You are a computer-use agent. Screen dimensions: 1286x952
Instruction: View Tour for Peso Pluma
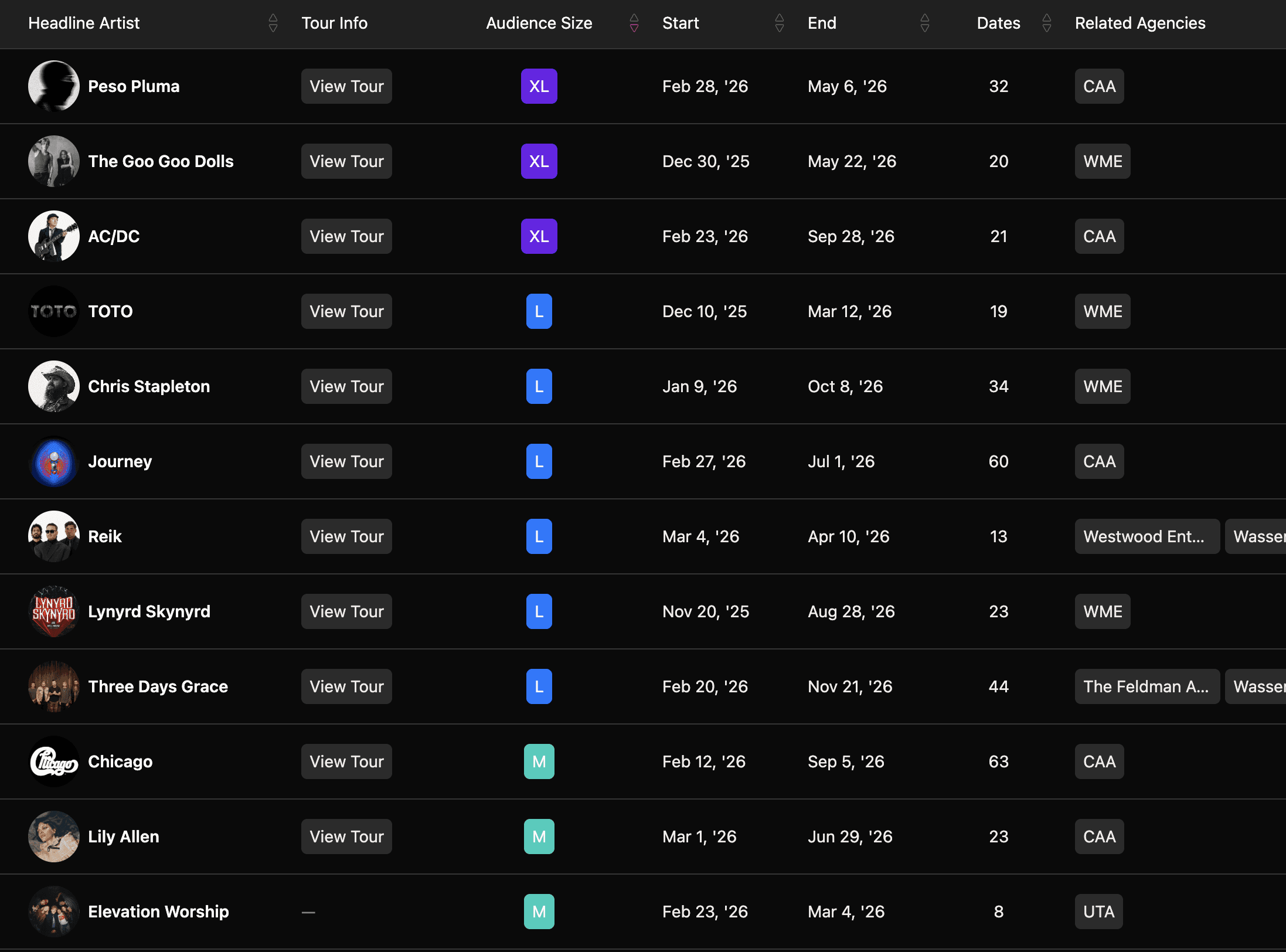[x=346, y=86]
